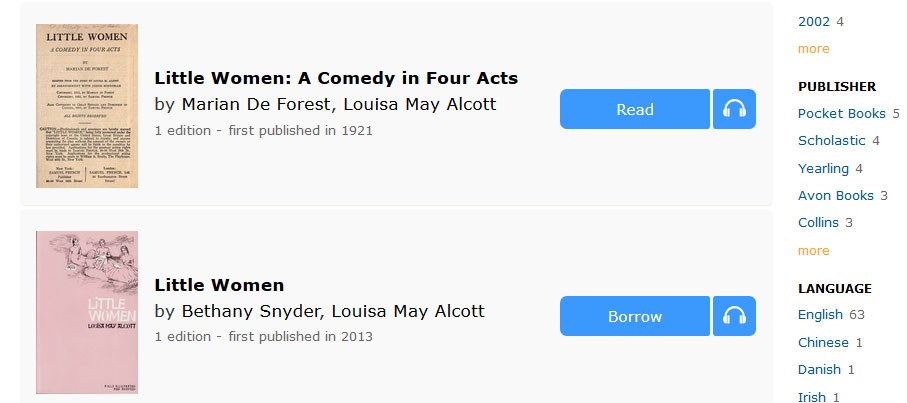Filter by publisher Scholastic

point(831,140)
